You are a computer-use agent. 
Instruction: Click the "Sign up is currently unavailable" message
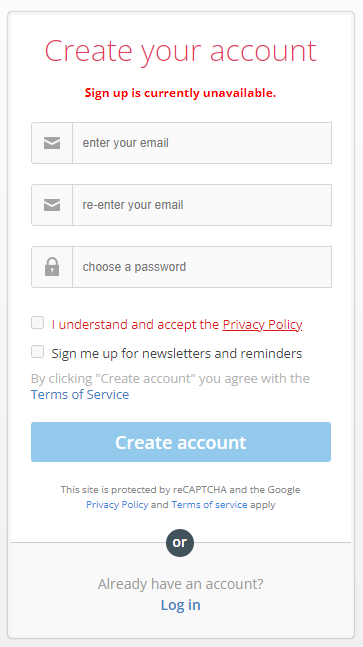pyautogui.click(x=180, y=93)
